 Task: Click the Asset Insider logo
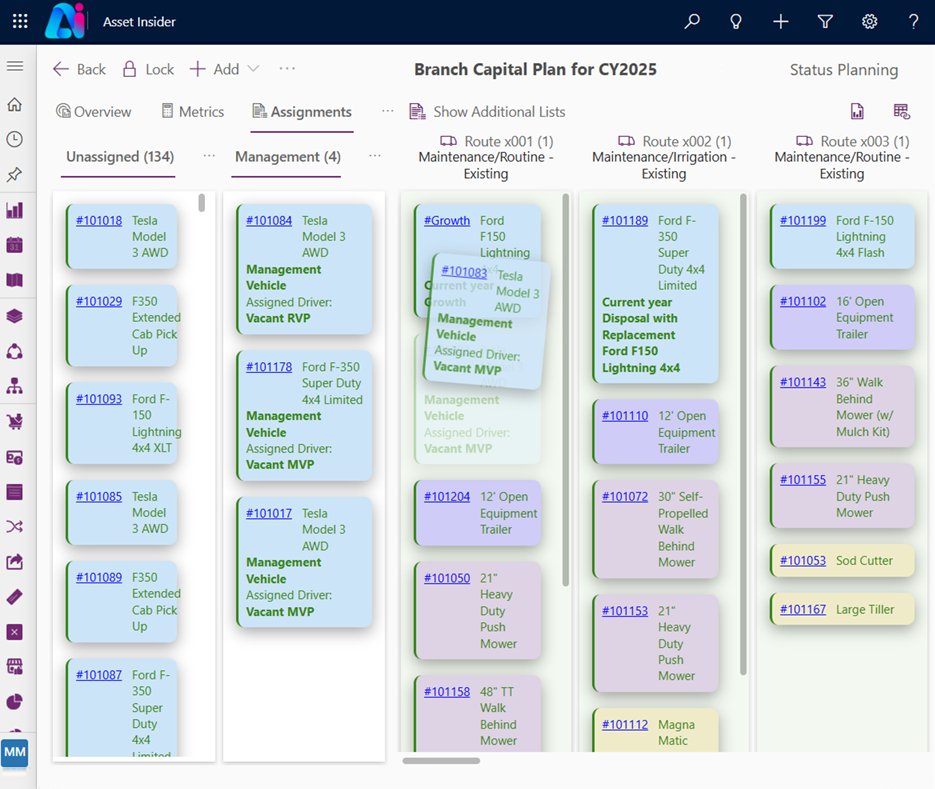coord(65,21)
